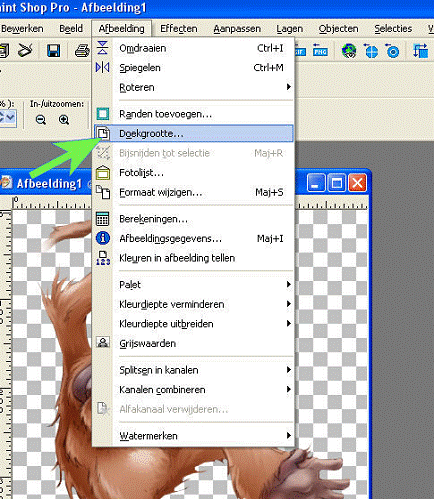Open the Lagen menu

pyautogui.click(x=290, y=29)
